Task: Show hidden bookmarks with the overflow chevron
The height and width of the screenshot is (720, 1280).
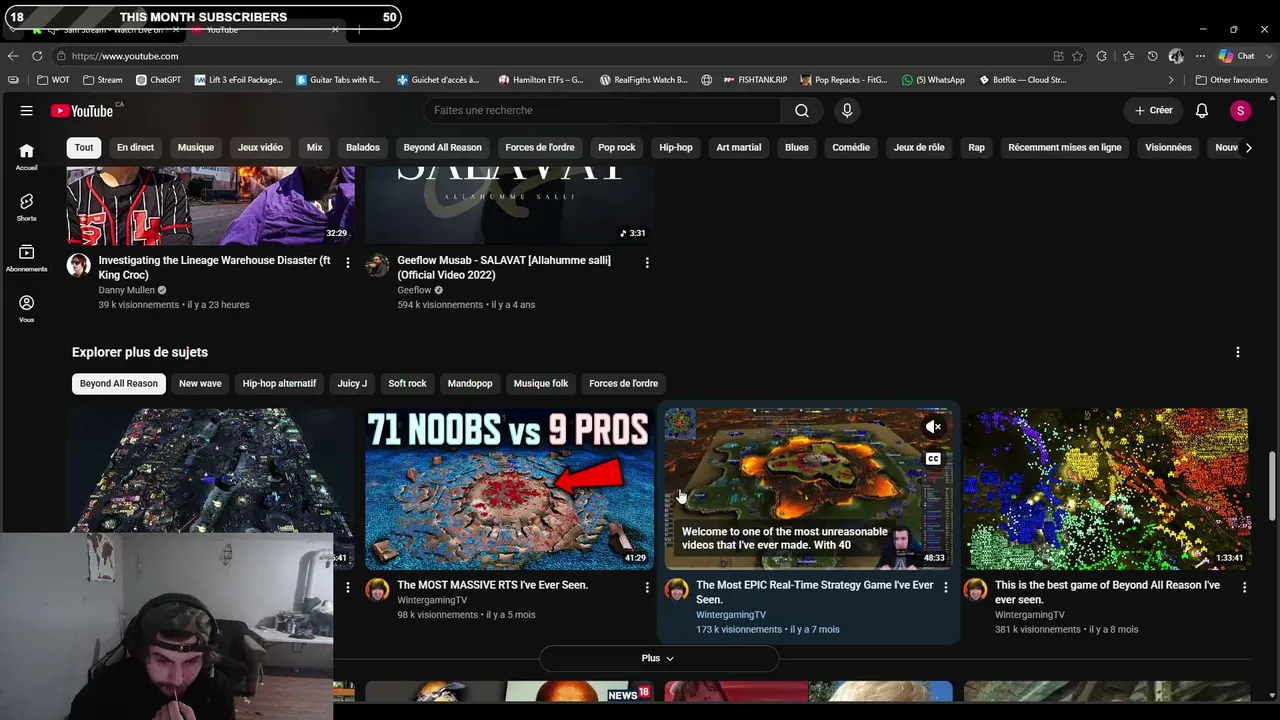Action: [1171, 80]
